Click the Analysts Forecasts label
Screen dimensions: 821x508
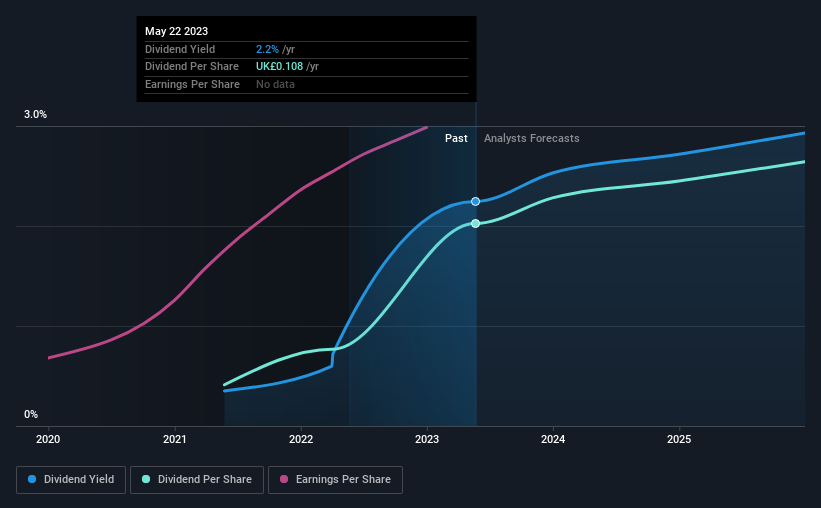(531, 138)
